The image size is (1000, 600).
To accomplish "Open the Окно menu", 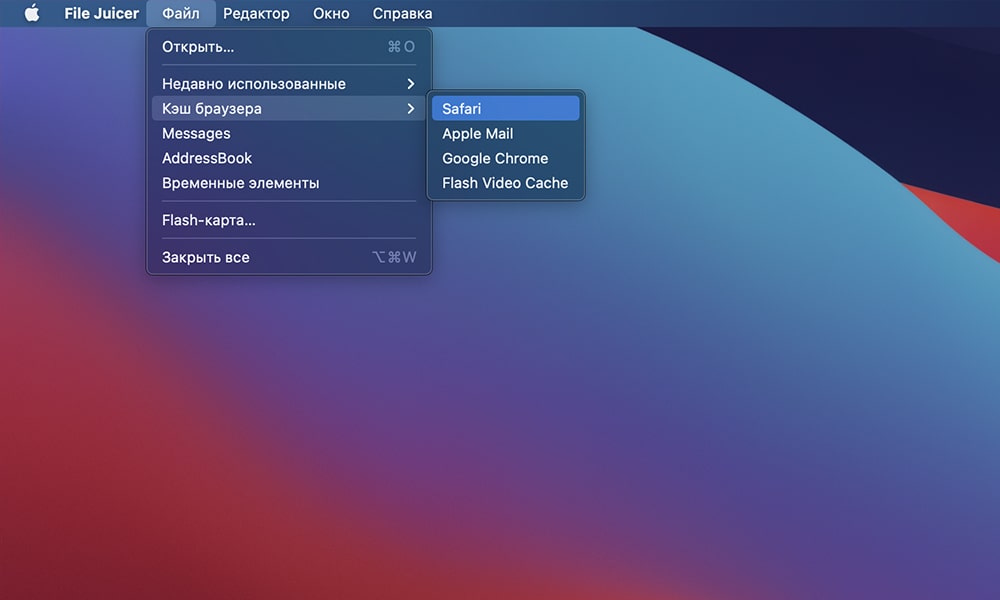I will click(330, 13).
